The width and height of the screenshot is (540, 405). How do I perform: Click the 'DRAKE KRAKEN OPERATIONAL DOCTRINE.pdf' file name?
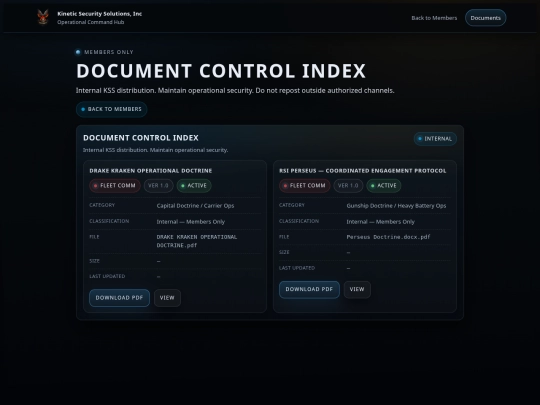click(197, 241)
